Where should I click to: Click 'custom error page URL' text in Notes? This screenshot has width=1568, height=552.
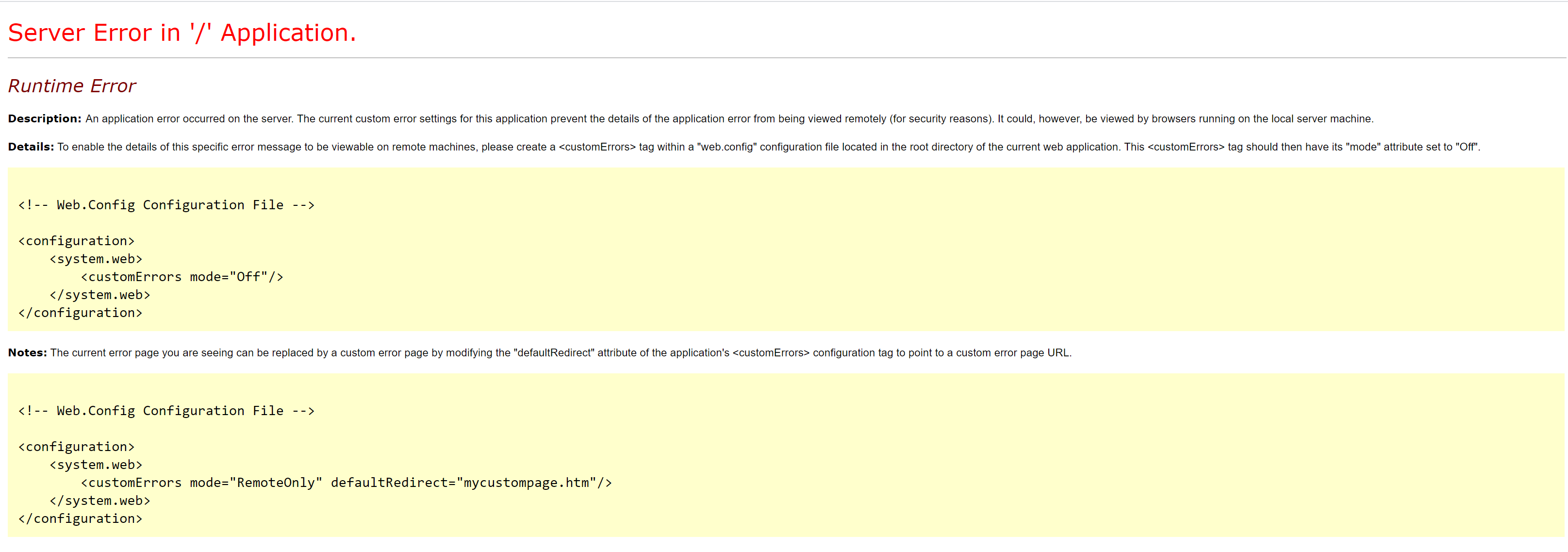[1013, 353]
